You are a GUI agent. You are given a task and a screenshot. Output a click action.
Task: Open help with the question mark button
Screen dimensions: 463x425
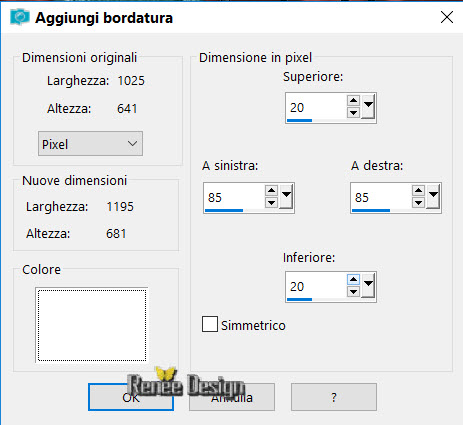[334, 397]
